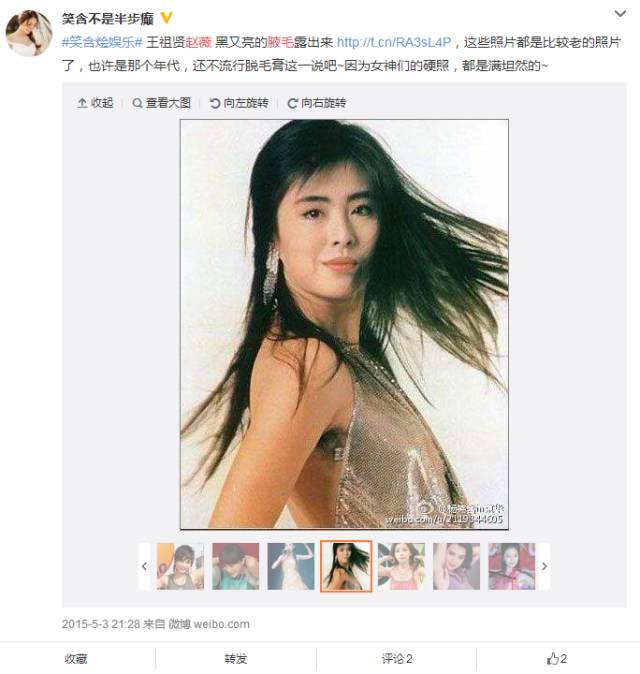Open 查看大图 to view large image
The image size is (640, 674).
tap(162, 103)
